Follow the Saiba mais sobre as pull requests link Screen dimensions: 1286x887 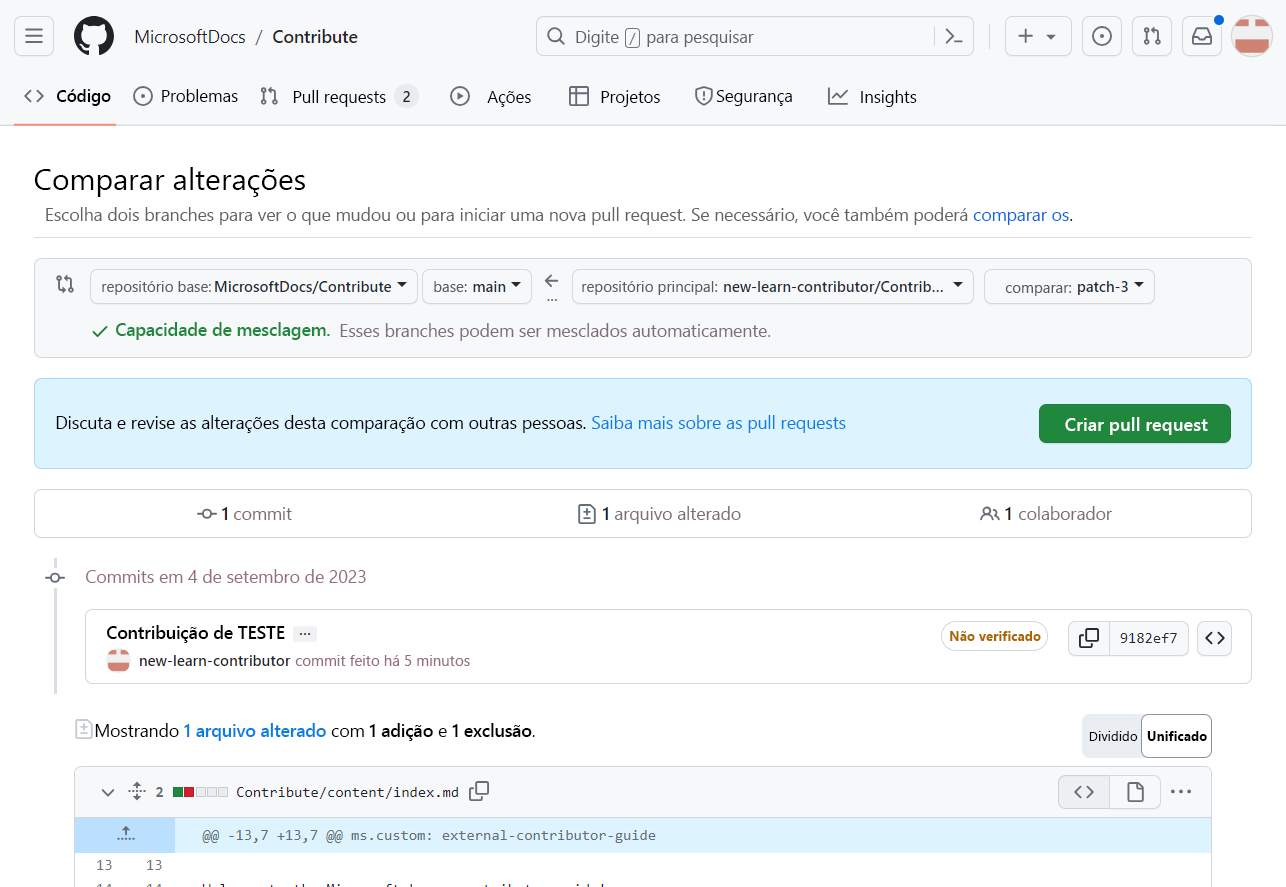(718, 423)
